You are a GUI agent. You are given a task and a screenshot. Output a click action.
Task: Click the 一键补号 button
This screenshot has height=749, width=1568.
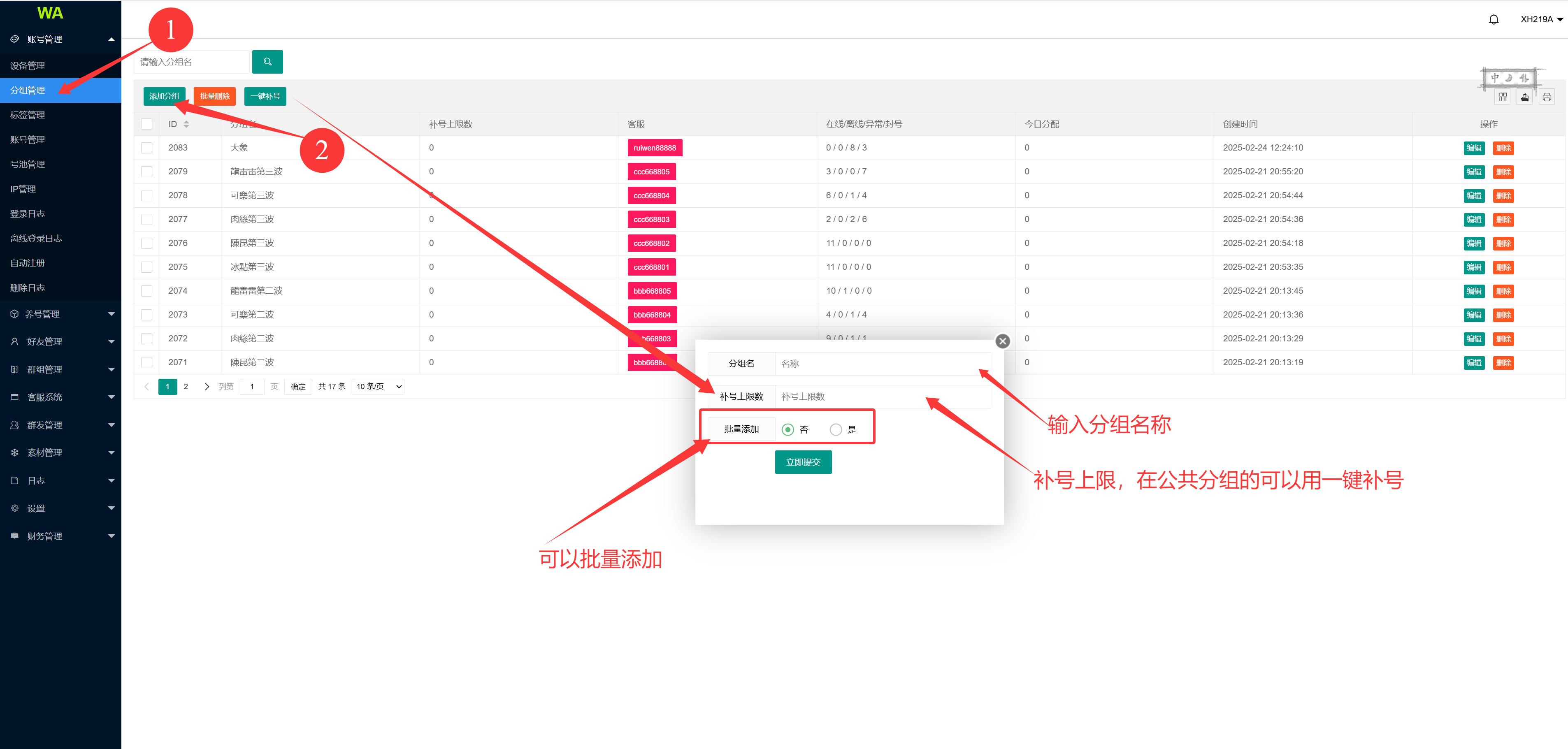[x=265, y=96]
